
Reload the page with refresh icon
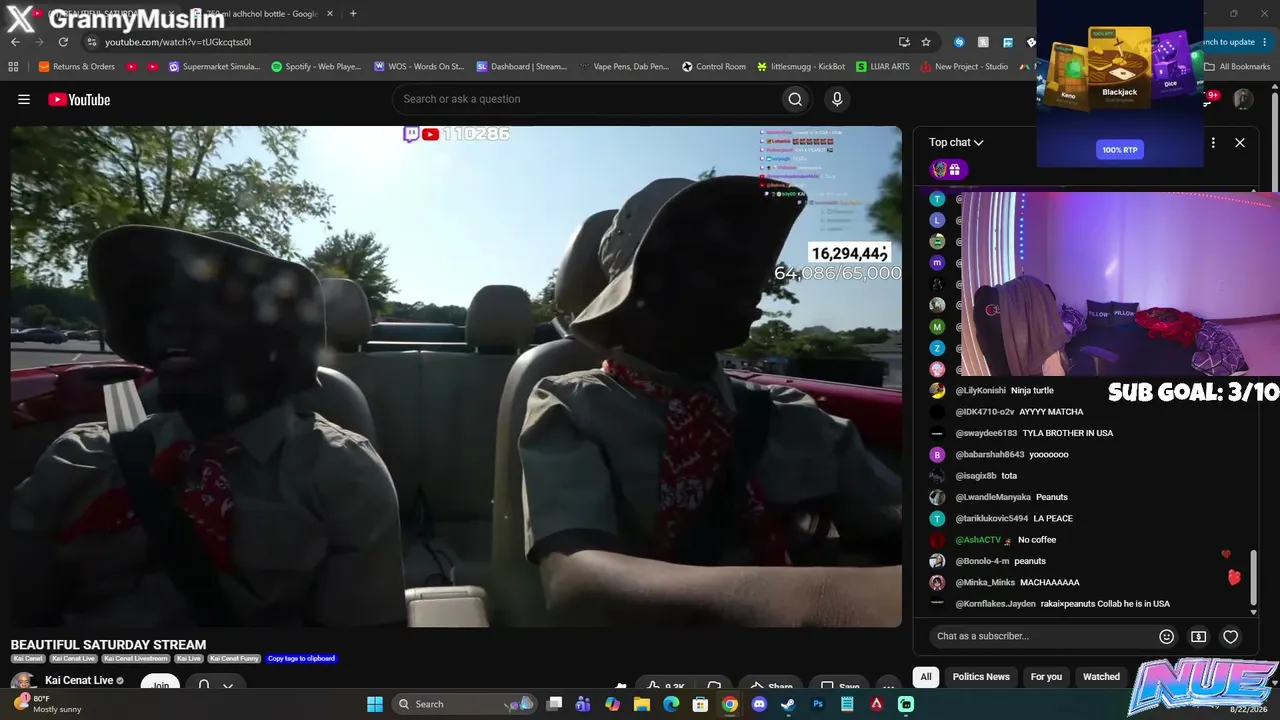click(x=63, y=42)
